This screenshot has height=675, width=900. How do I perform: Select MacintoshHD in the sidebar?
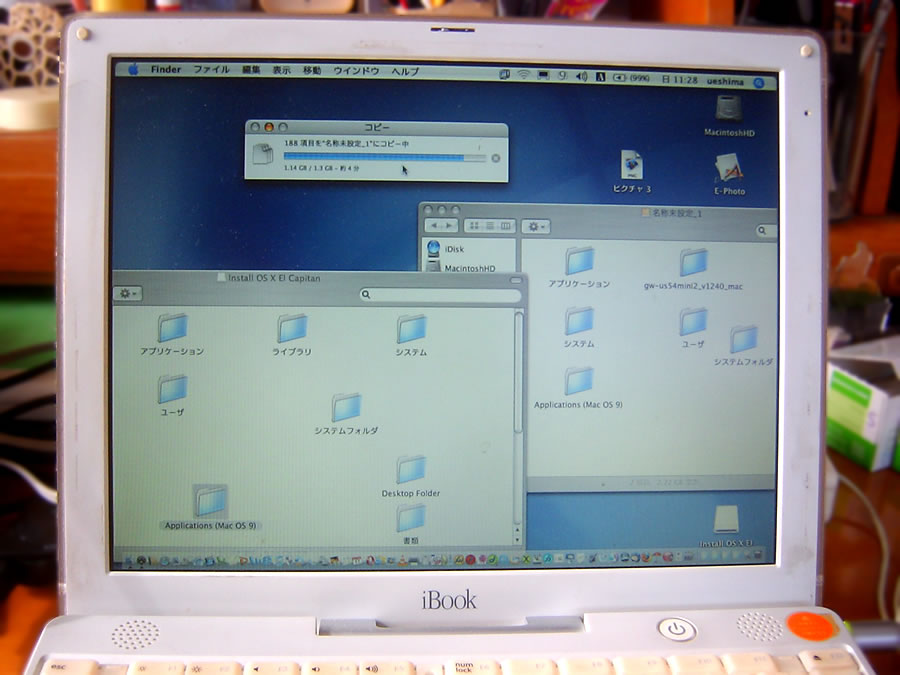[x=461, y=267]
